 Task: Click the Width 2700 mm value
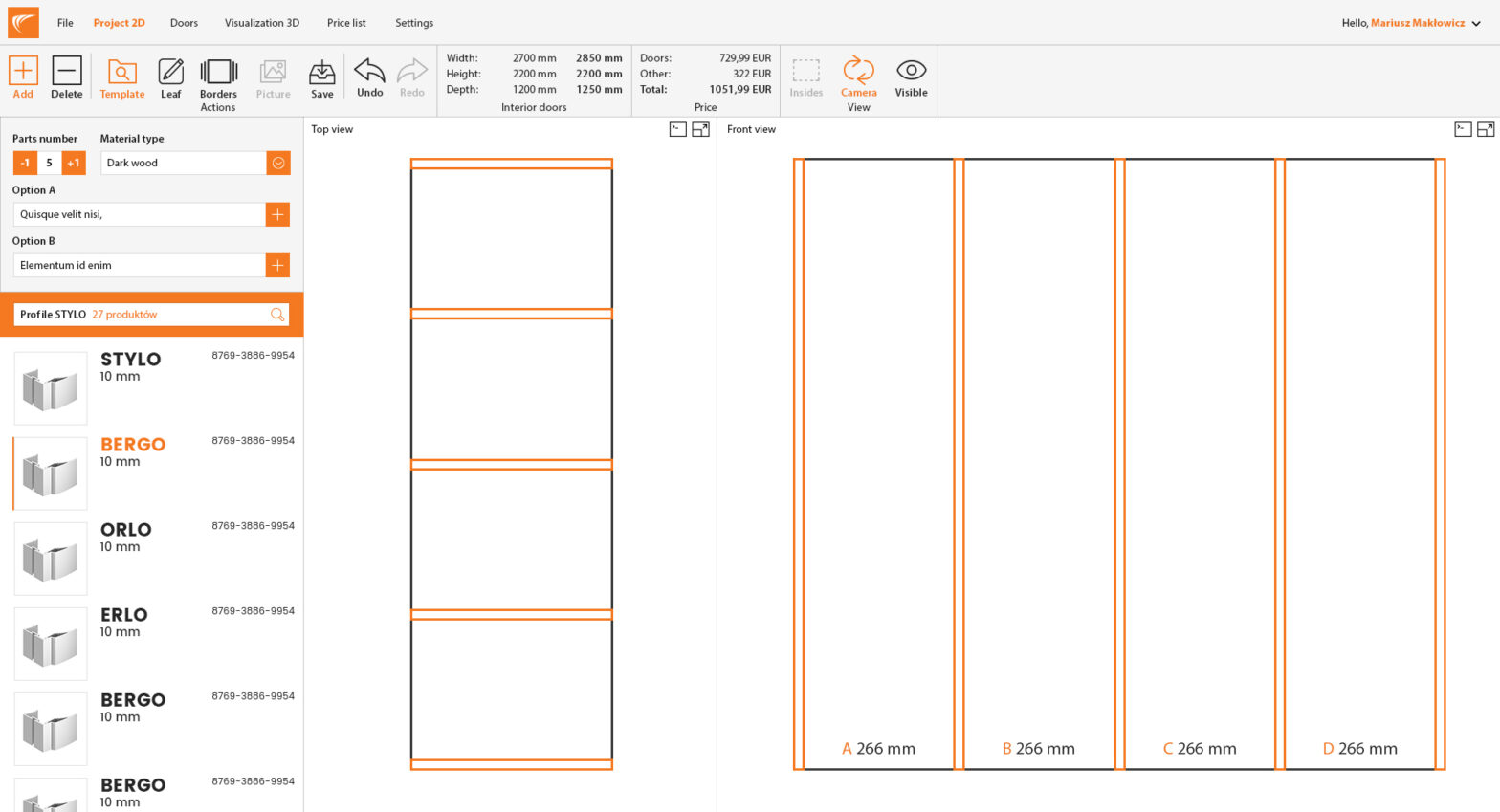click(534, 58)
